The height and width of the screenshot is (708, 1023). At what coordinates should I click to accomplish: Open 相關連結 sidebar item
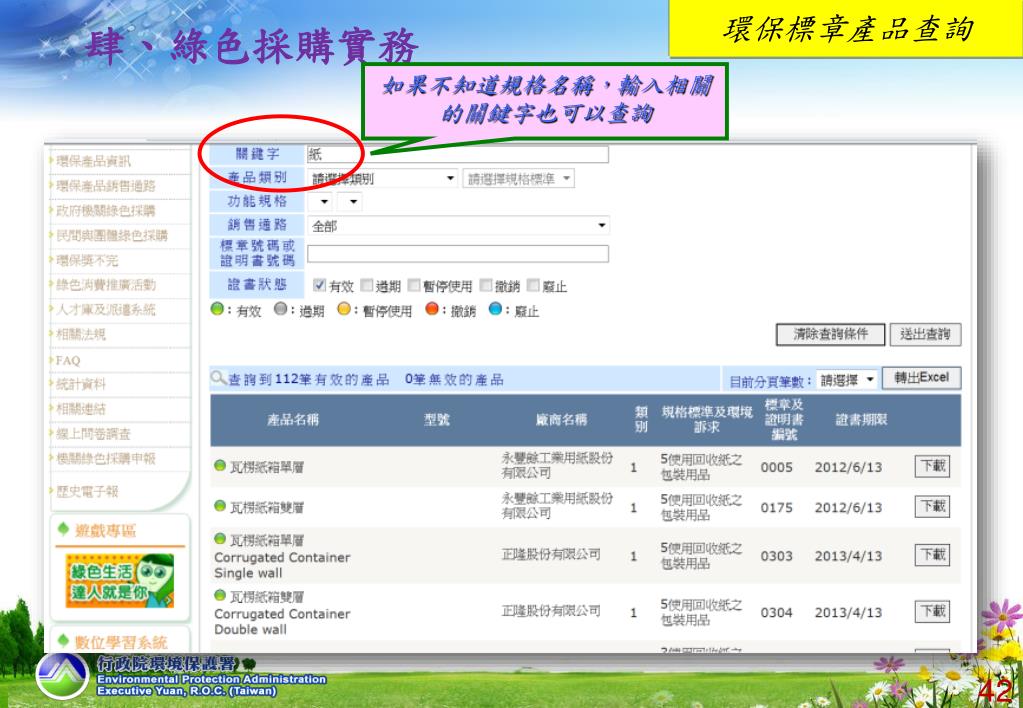[x=80, y=408]
